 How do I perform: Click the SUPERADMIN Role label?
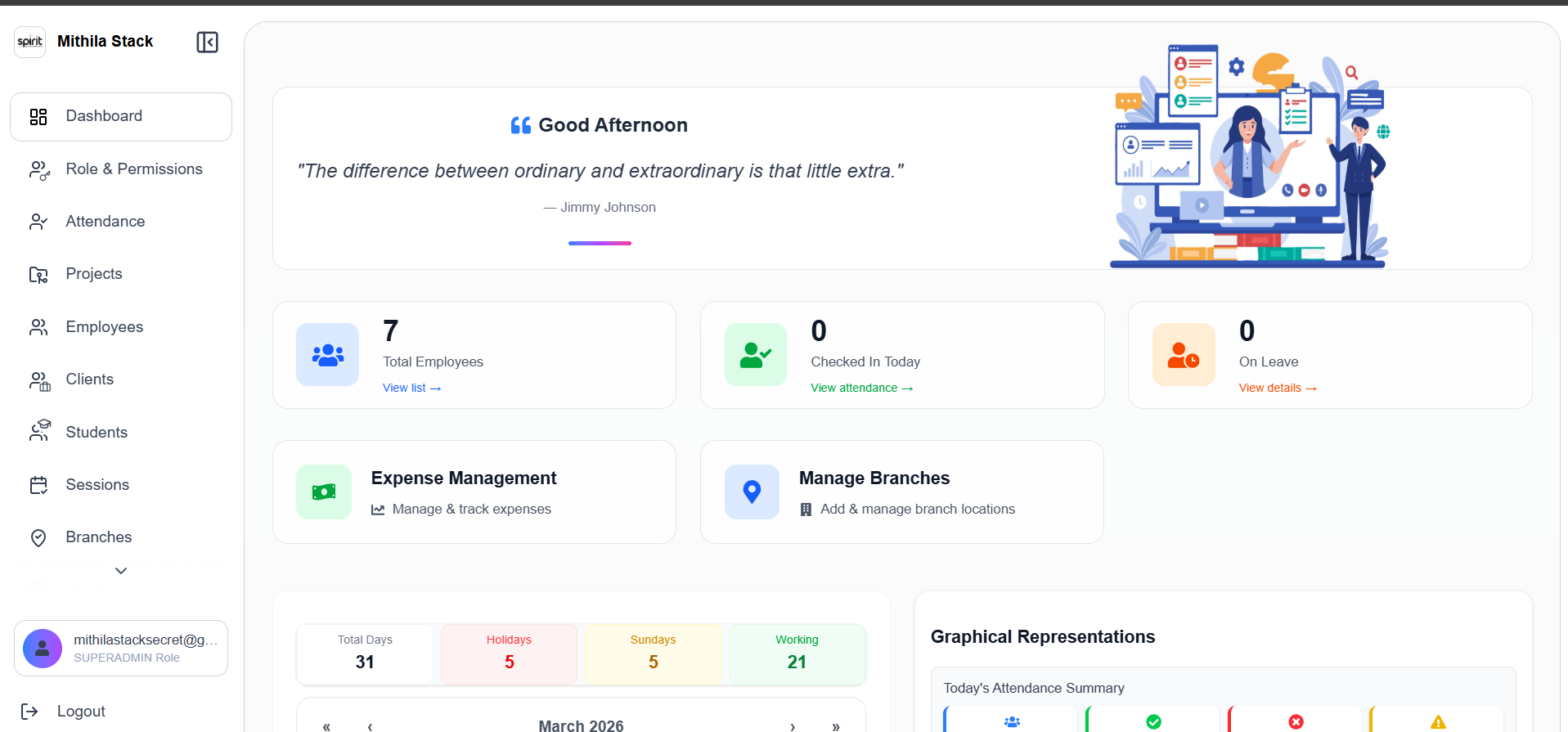(x=127, y=658)
